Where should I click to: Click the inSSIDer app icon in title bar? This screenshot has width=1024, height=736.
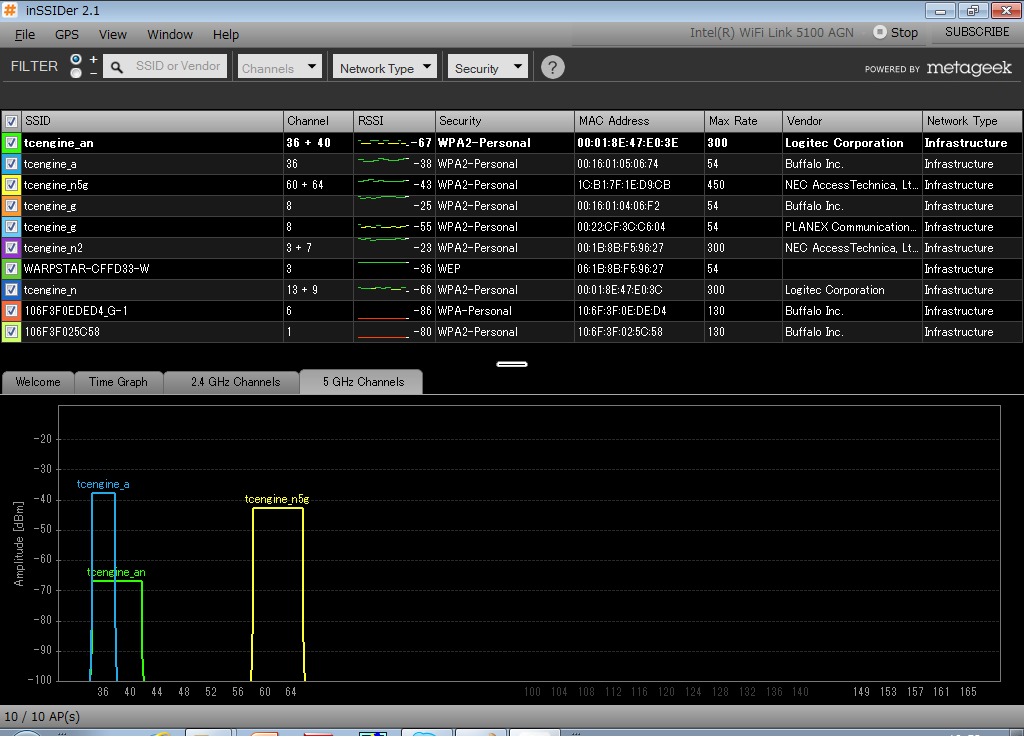[9, 10]
